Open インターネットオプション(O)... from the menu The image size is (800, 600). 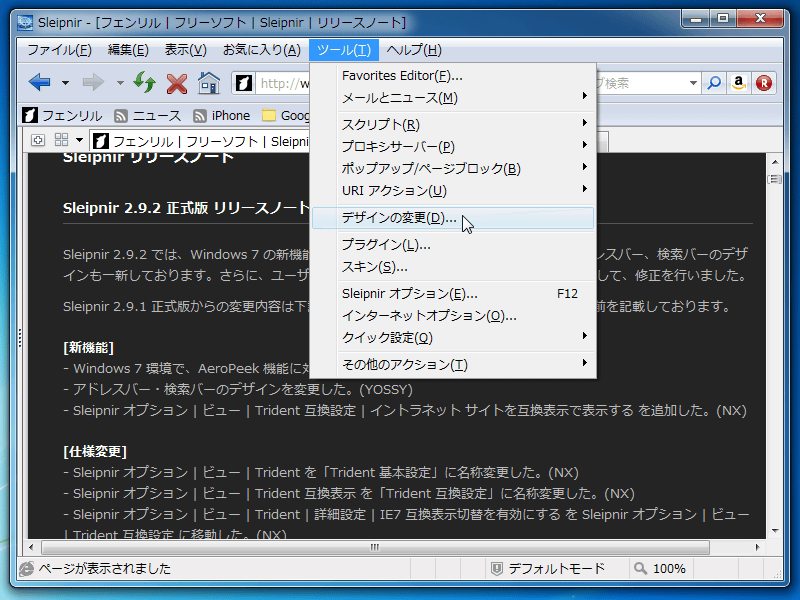click(453, 316)
